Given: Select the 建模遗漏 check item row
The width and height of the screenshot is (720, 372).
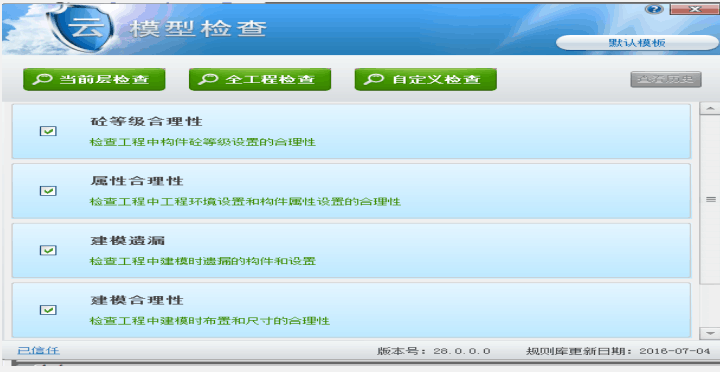Looking at the screenshot, I should point(351,251).
